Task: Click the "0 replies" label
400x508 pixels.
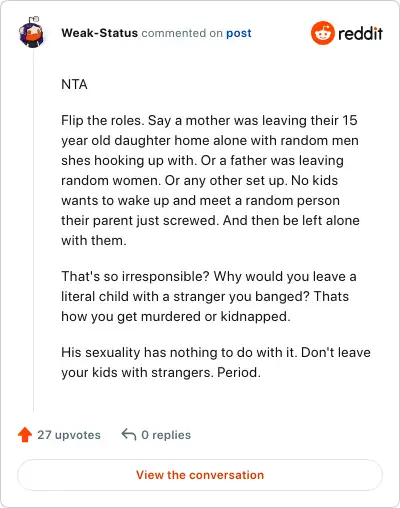Action: (x=166, y=435)
